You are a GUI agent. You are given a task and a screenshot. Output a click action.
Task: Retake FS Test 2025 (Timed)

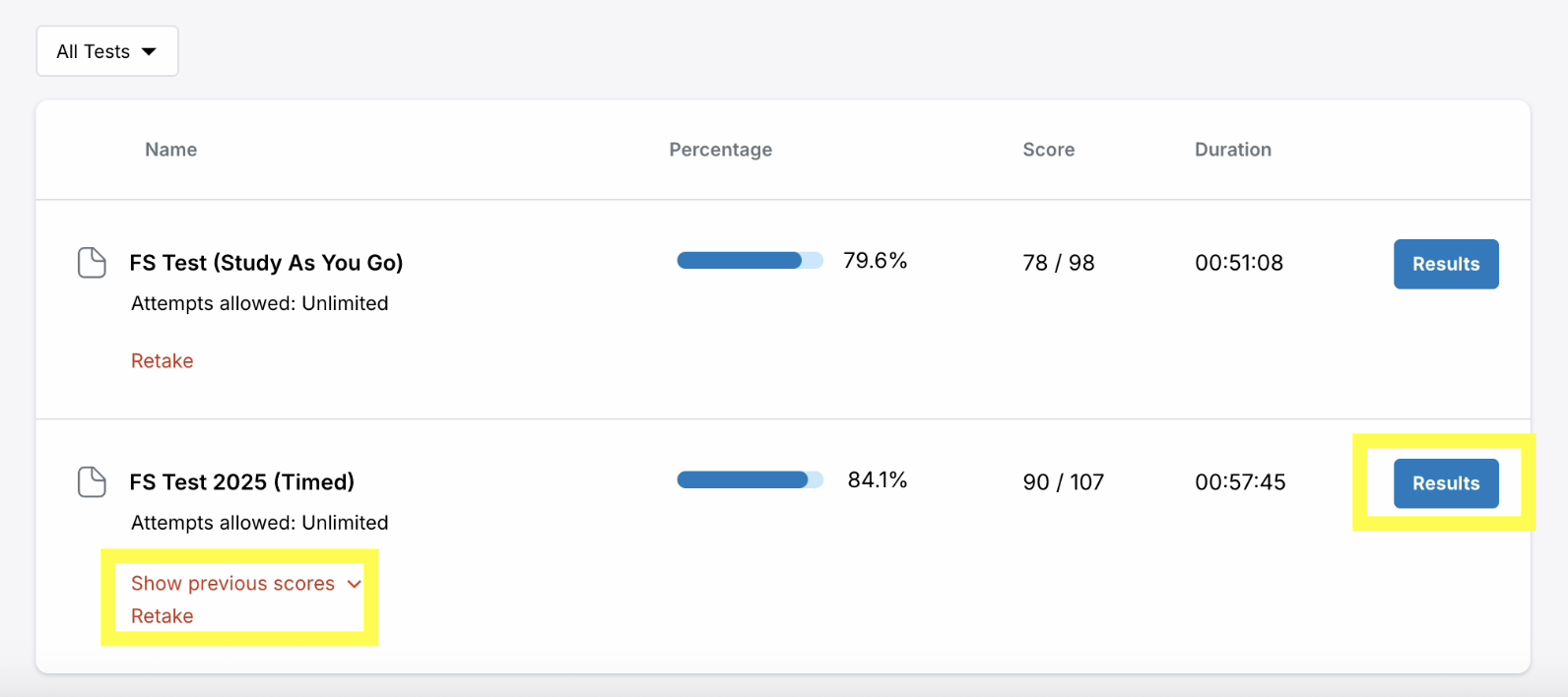coord(163,616)
